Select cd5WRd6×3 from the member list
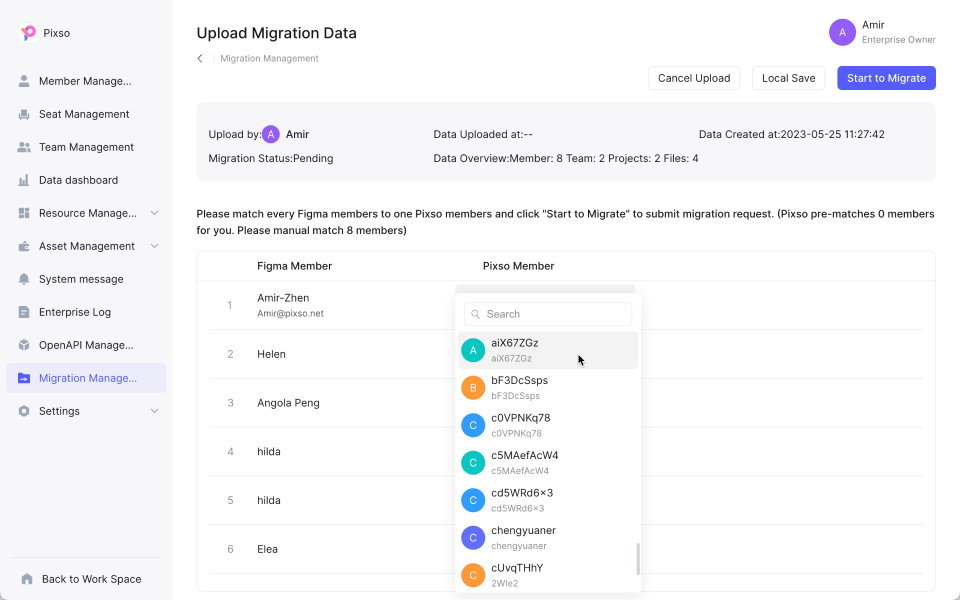This screenshot has width=960, height=600. [548, 500]
